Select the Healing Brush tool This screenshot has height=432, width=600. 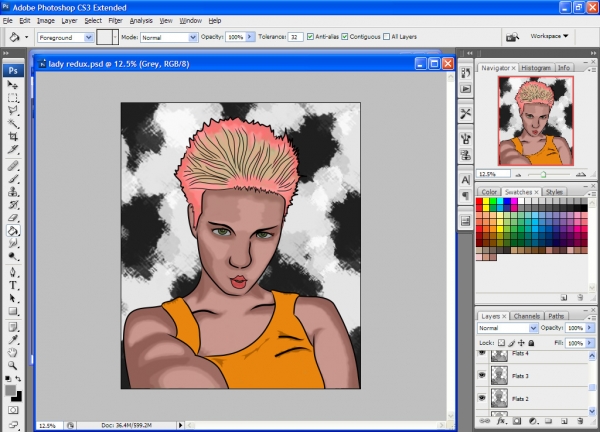pos(13,166)
